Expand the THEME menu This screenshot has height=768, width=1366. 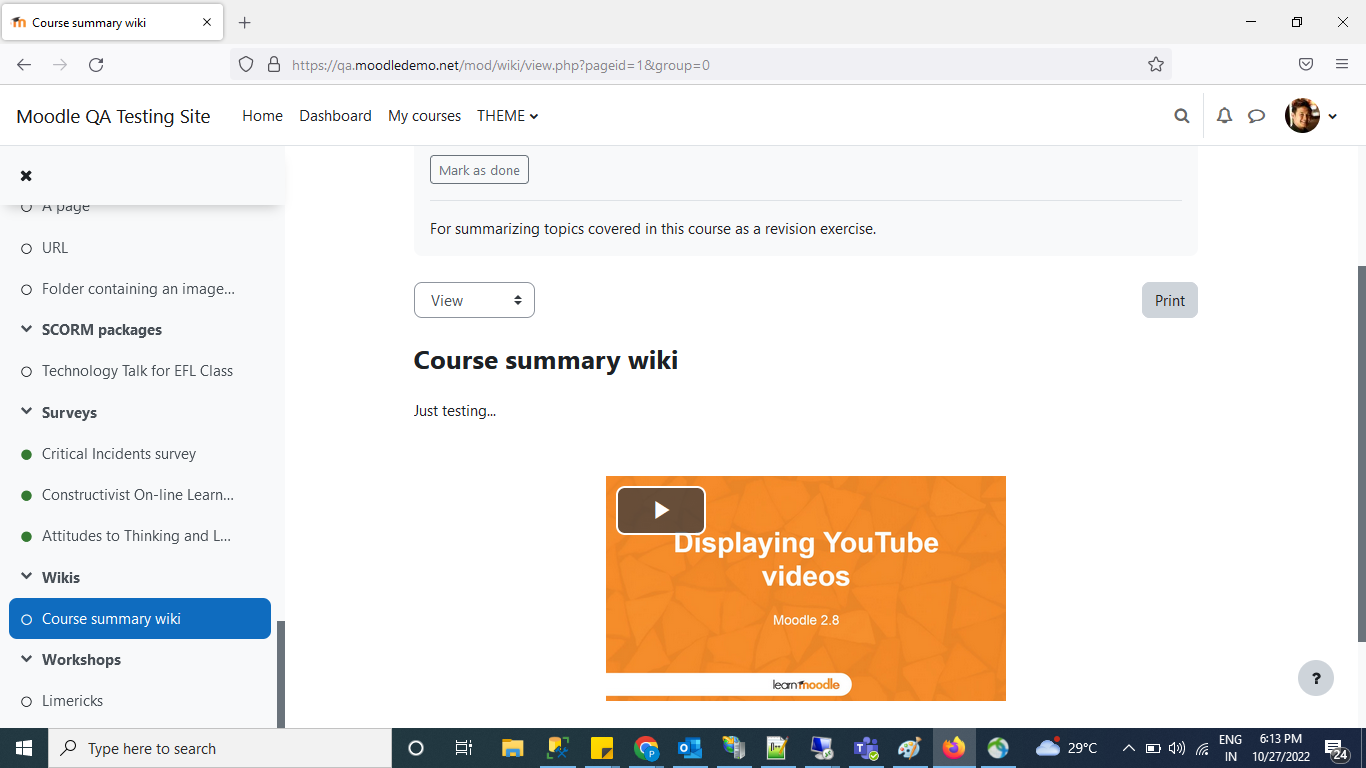[x=508, y=116]
